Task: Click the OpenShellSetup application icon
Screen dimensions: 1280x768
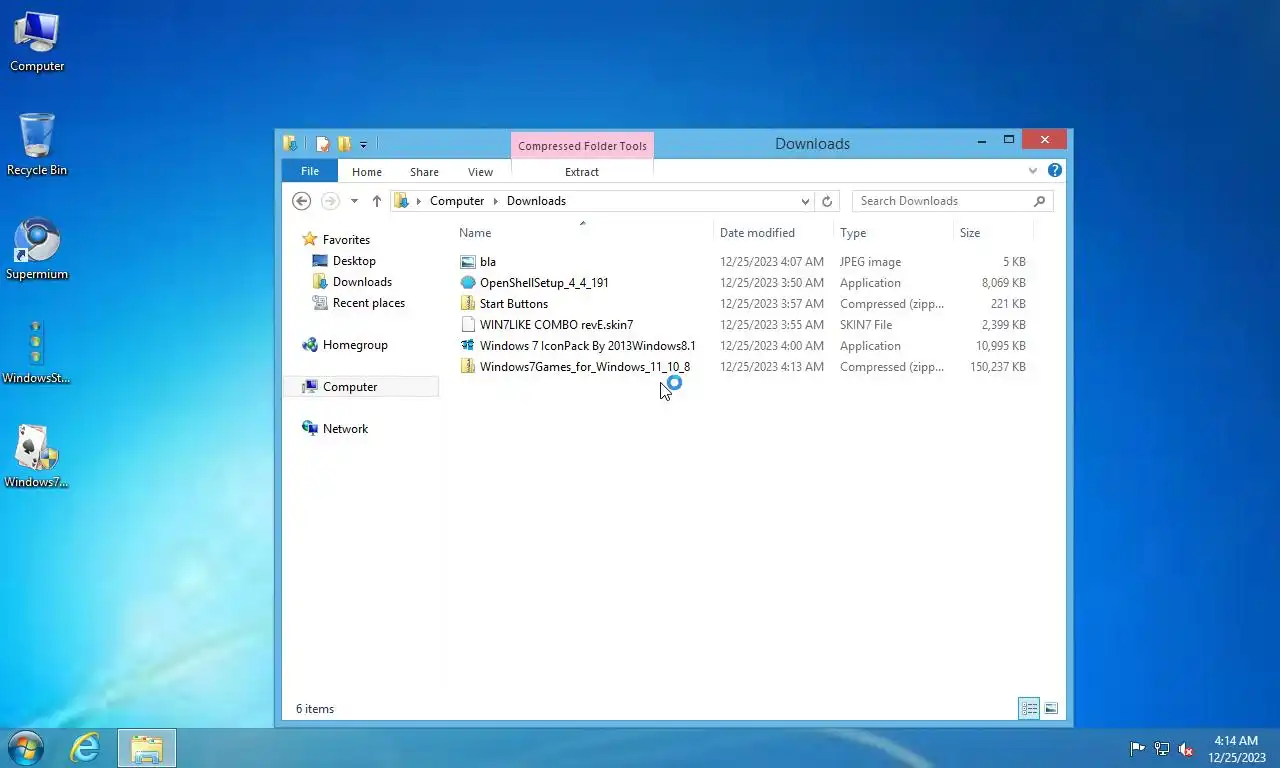Action: pos(467,283)
